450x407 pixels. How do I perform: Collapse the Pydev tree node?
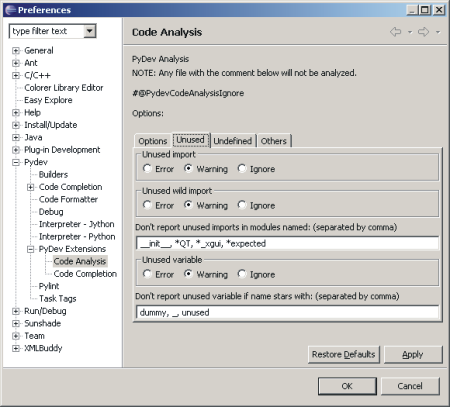point(16,162)
